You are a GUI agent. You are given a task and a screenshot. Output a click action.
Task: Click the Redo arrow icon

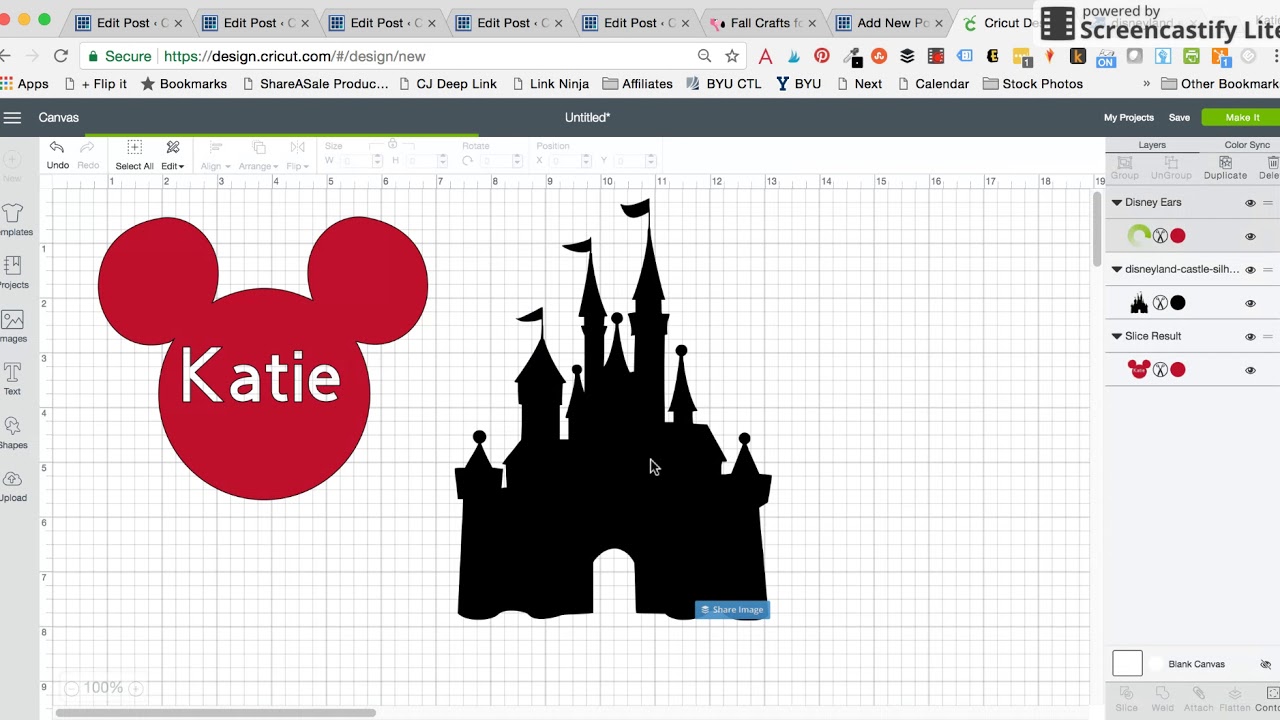click(88, 148)
